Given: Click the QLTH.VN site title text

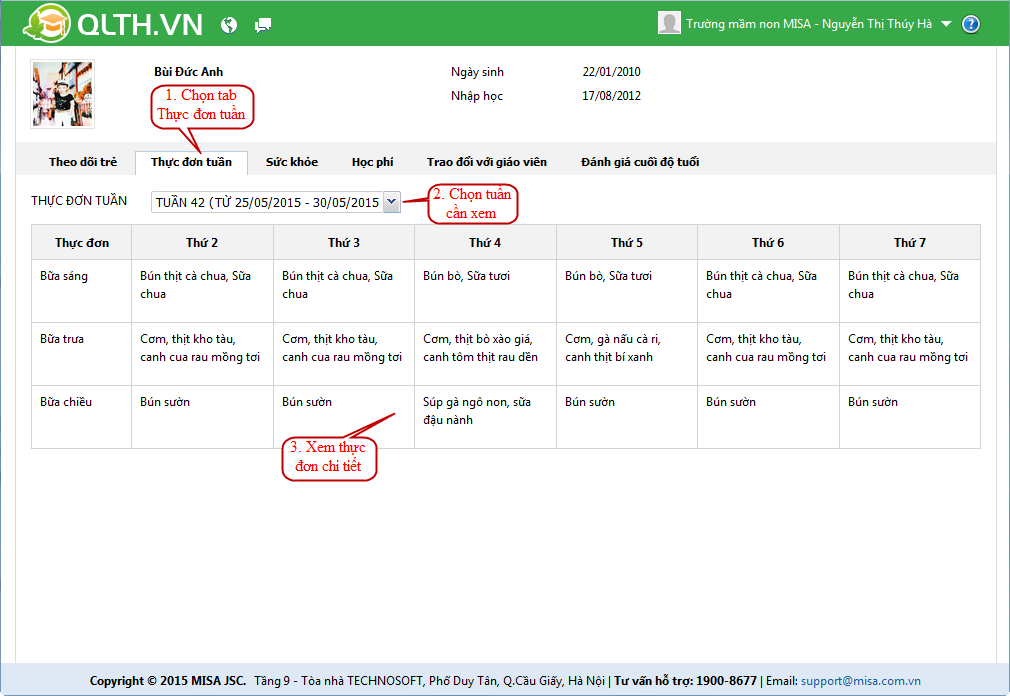Looking at the screenshot, I should [x=140, y=24].
